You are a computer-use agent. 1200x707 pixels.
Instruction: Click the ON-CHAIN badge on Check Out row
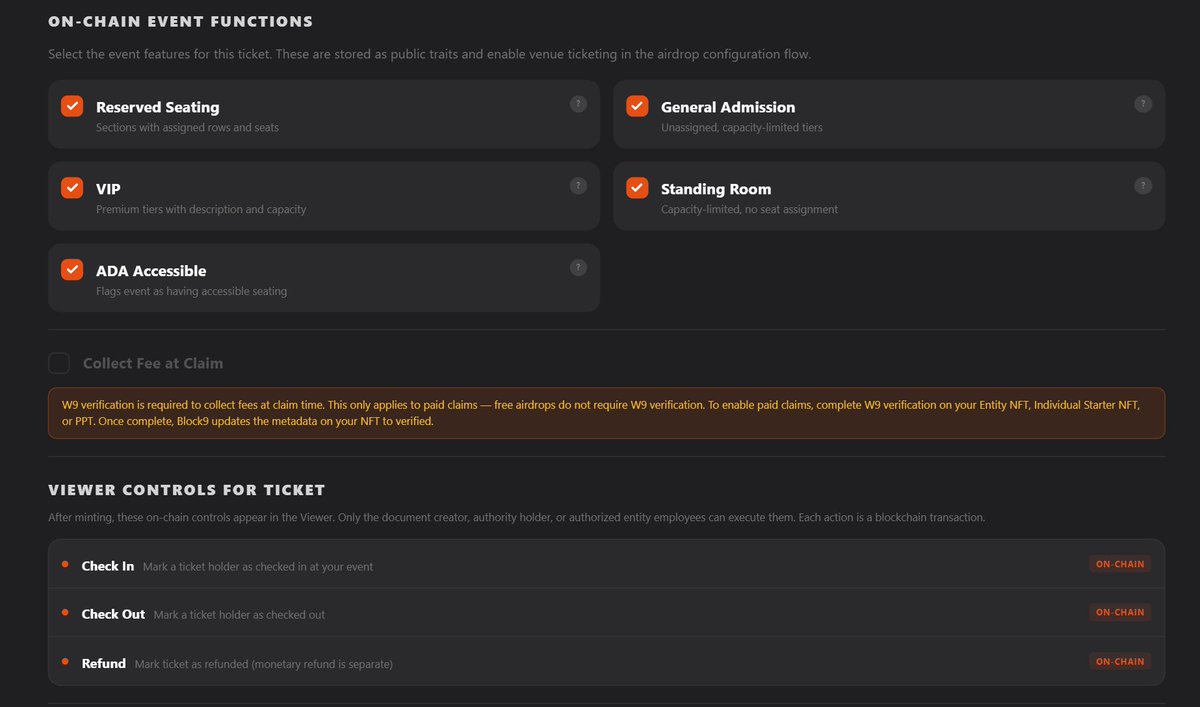click(x=1119, y=612)
